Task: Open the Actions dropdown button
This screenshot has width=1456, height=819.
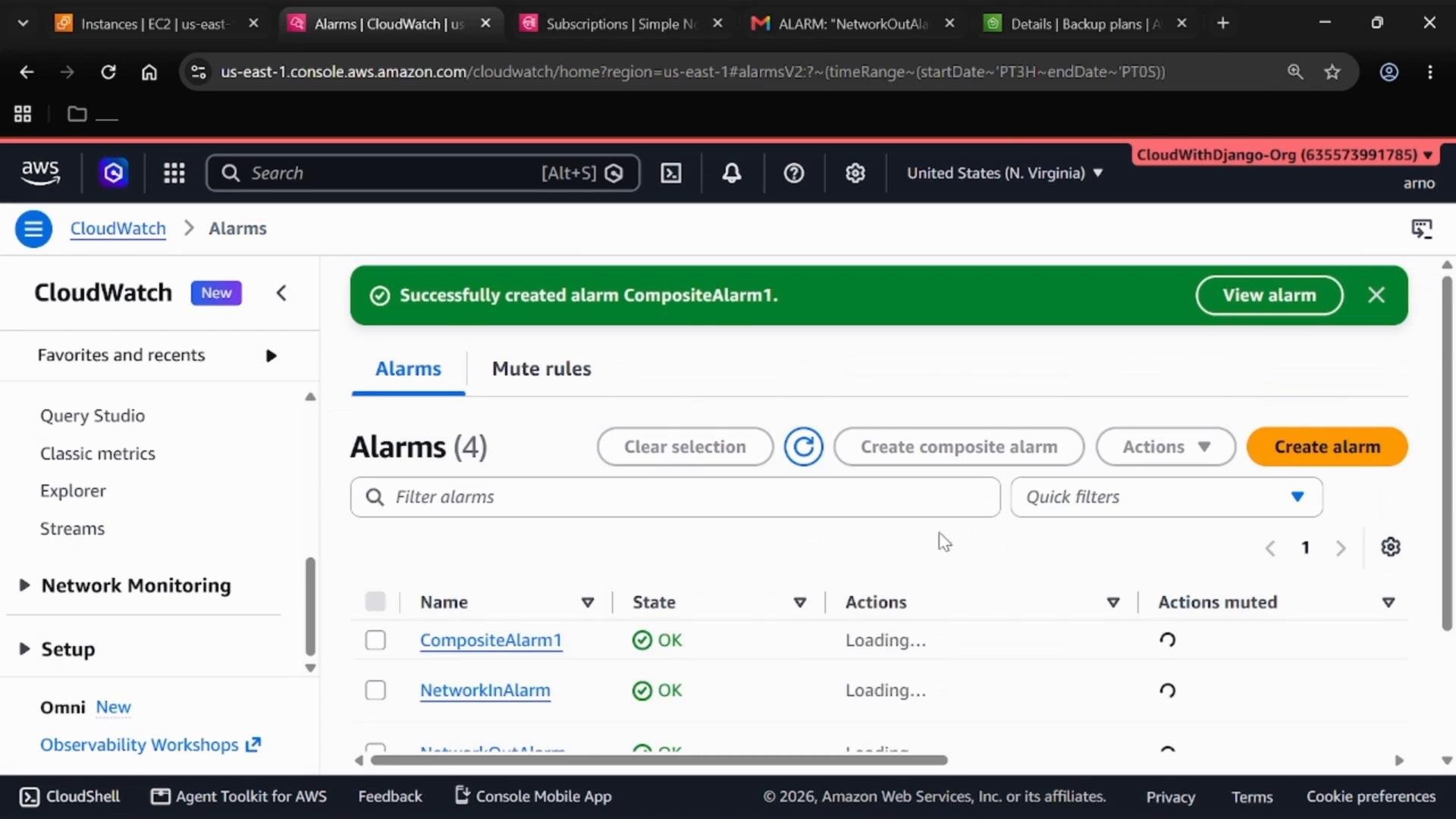Action: [x=1166, y=447]
